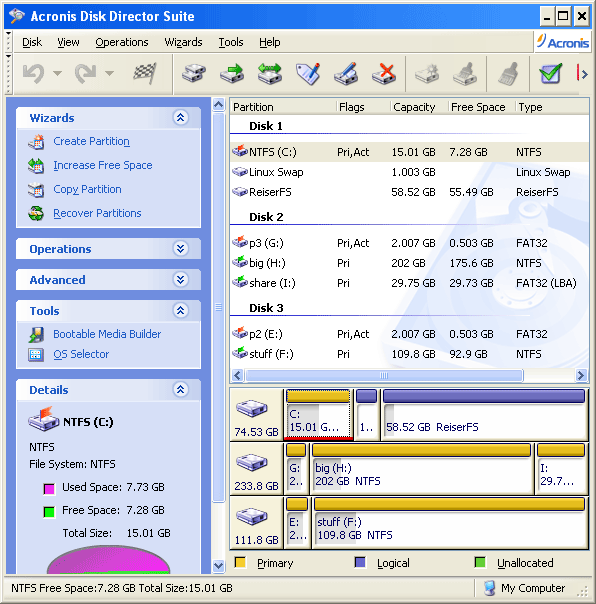
Task: Click the Move partition green arrow icon
Action: pos(232,73)
